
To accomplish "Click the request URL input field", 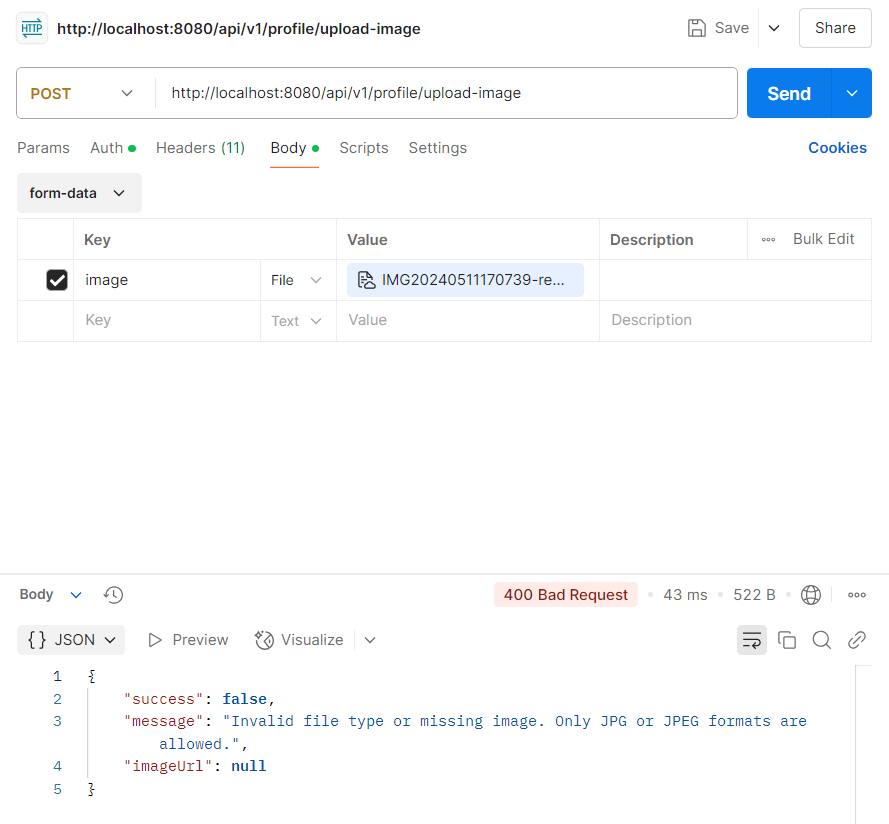I will 446,93.
